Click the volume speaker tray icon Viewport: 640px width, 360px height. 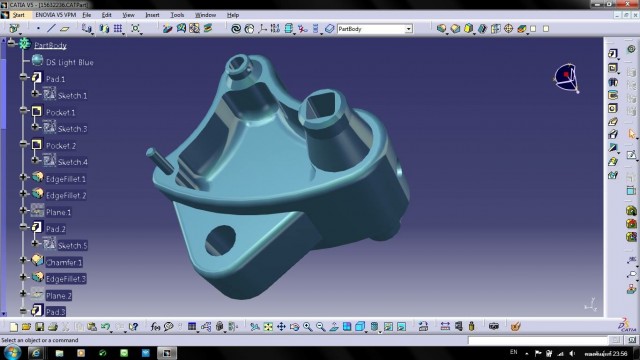[x=571, y=353]
